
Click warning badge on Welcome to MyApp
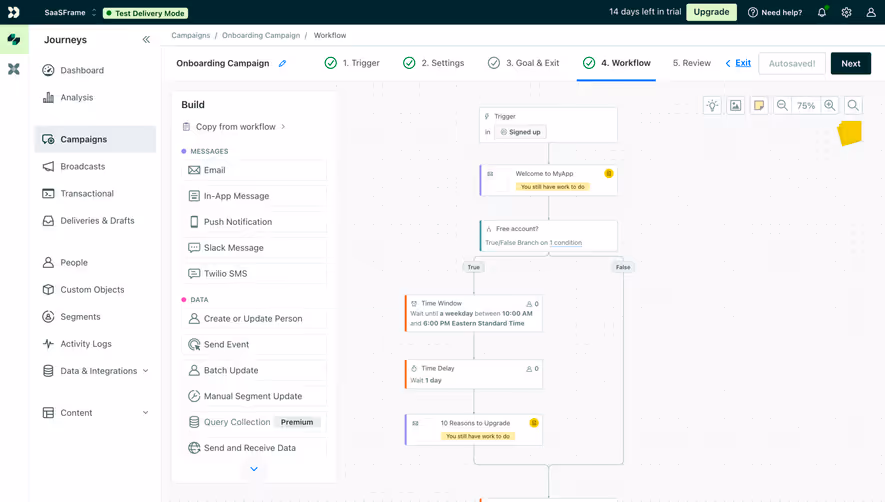tap(608, 173)
